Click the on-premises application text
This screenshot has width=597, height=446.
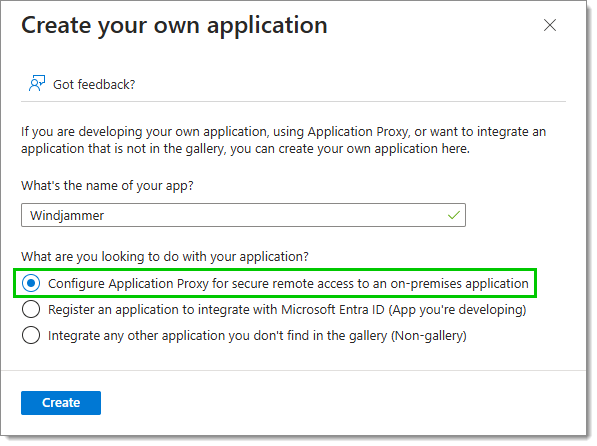[x=460, y=284]
